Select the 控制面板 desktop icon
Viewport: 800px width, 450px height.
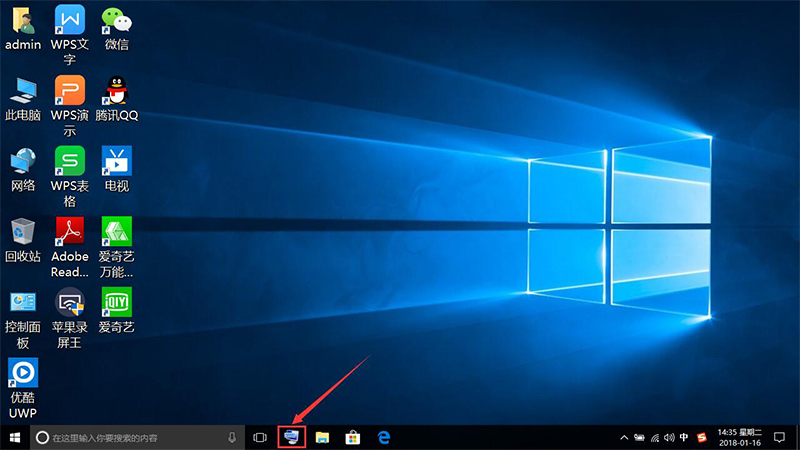pyautogui.click(x=23, y=302)
